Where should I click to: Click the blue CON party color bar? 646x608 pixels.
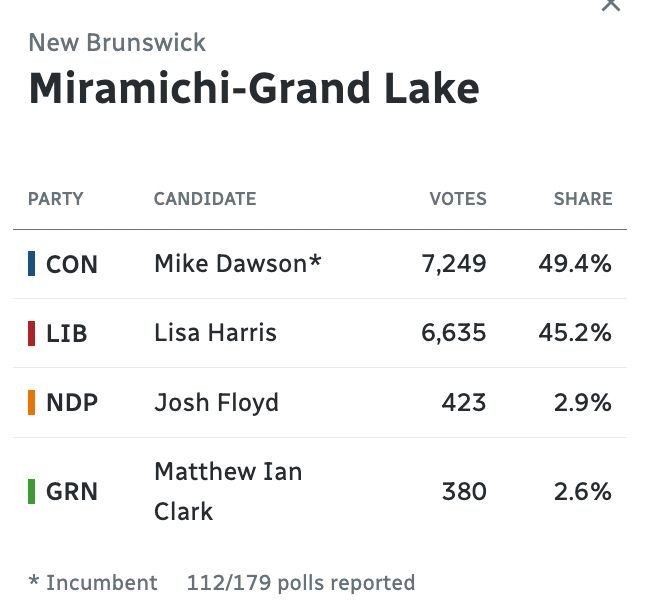tap(31, 264)
